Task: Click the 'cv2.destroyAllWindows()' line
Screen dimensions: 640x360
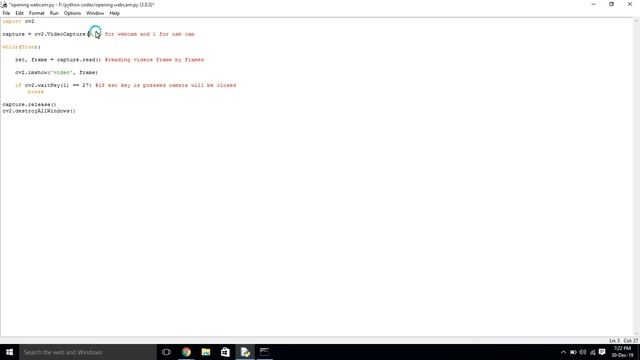Action: (x=39, y=111)
